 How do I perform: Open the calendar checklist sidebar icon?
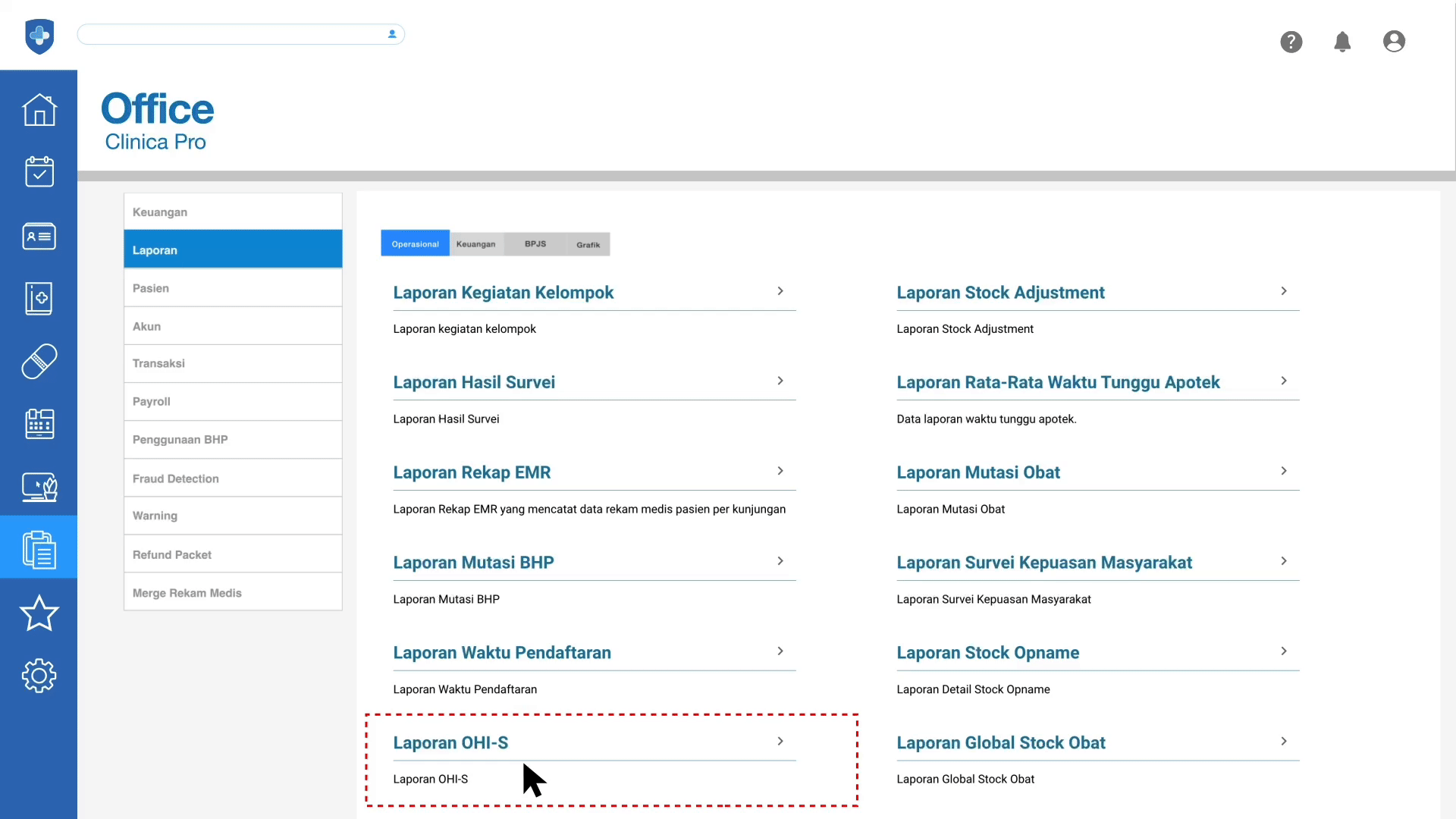(x=39, y=172)
